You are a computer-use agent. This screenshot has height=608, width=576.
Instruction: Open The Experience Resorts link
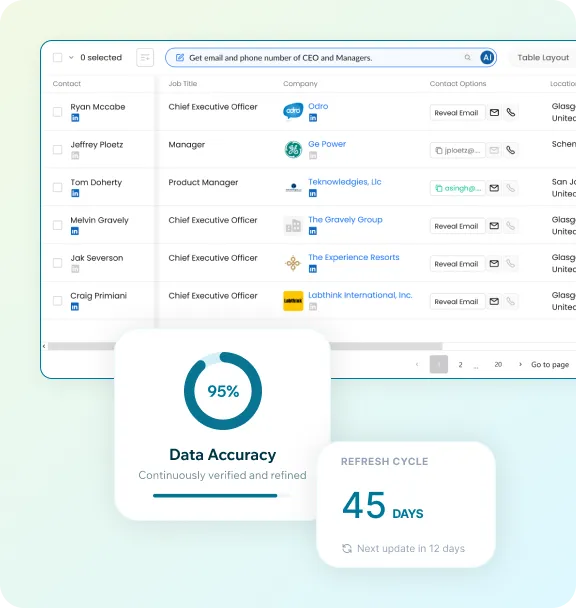[x=353, y=257]
